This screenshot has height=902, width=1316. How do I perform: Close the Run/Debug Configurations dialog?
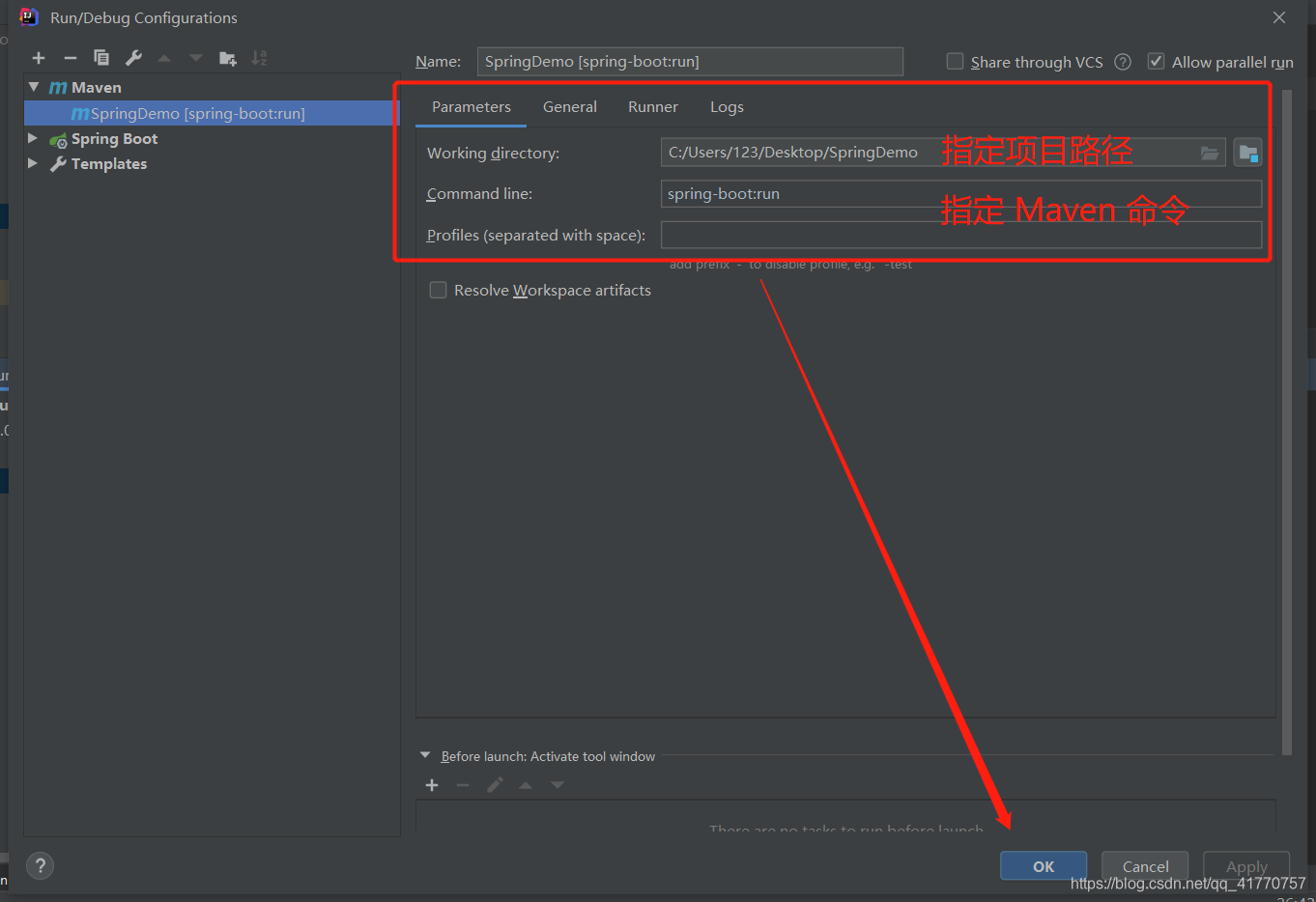click(x=1279, y=17)
